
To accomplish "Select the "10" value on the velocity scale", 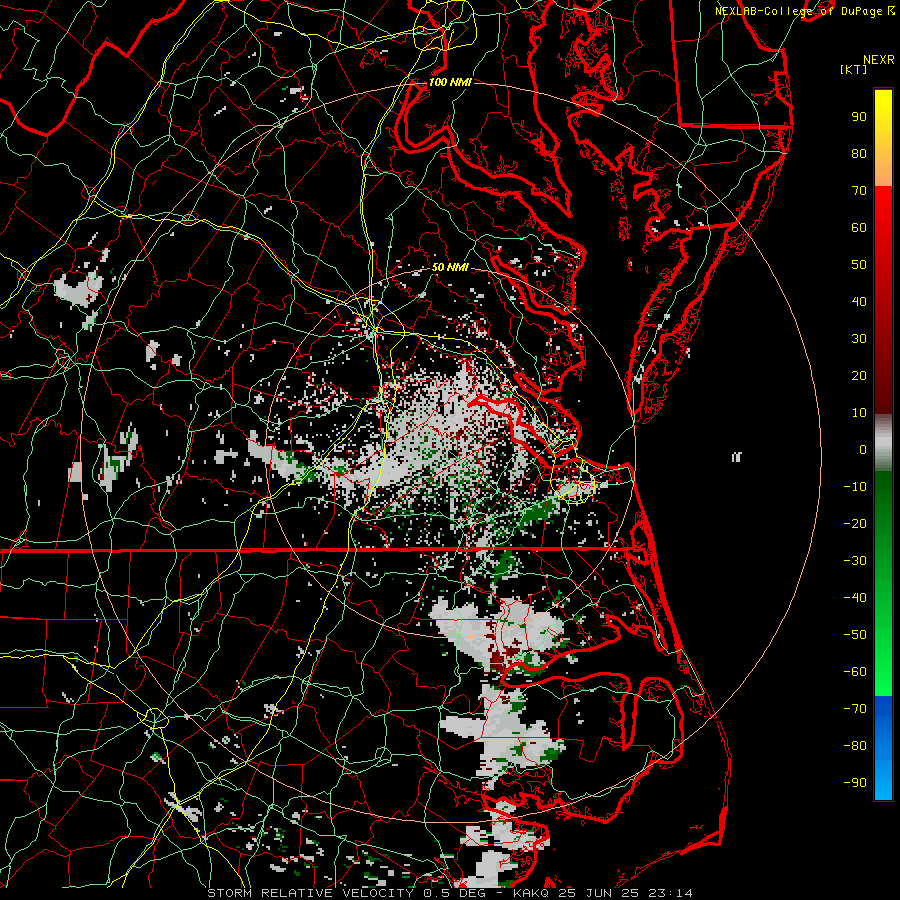I will (x=859, y=413).
